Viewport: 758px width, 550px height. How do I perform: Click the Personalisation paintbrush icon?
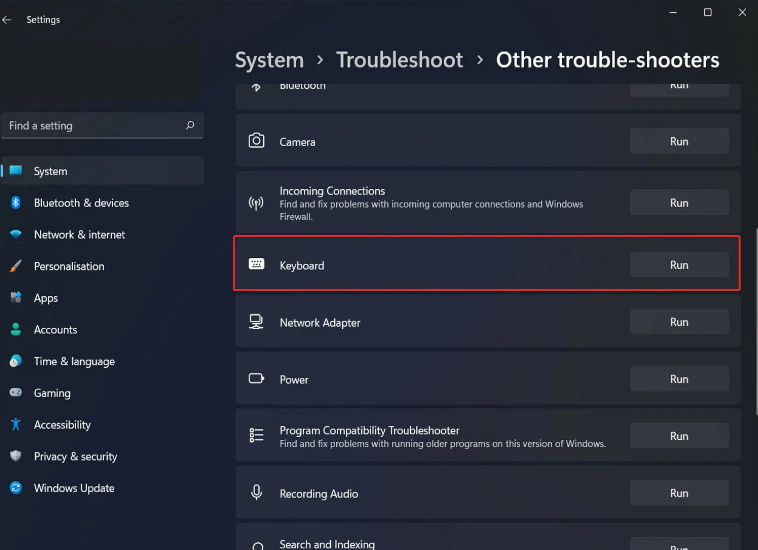click(x=15, y=266)
